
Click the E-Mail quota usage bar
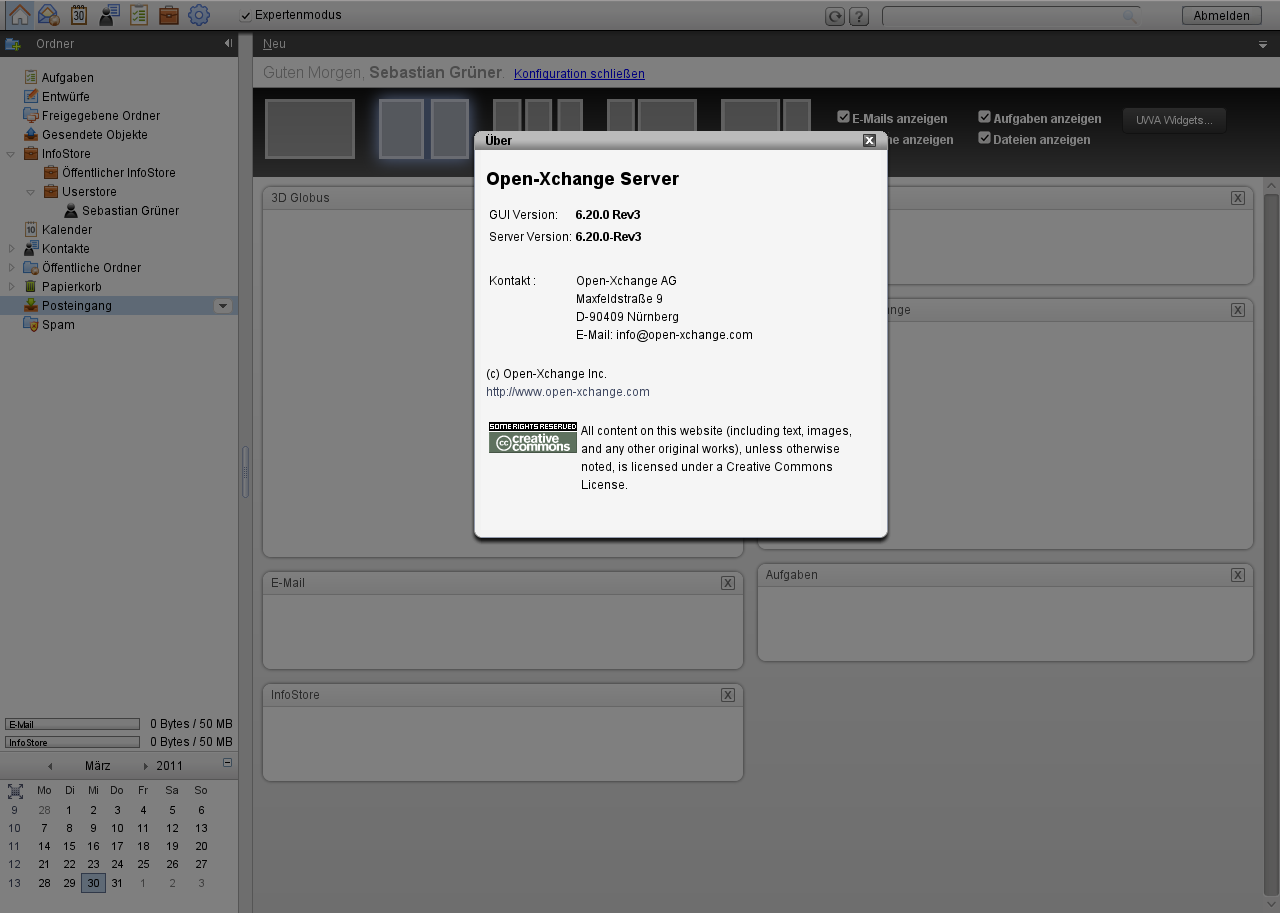(71, 723)
